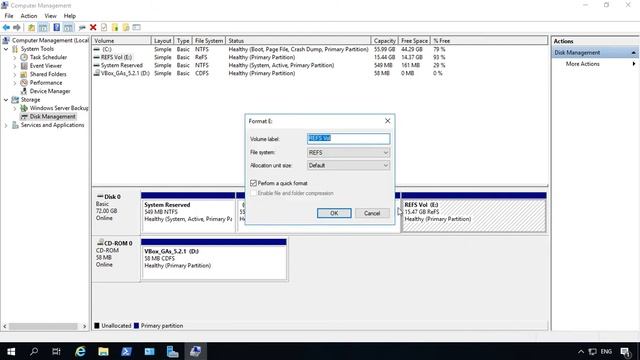Click Cancel in Format dialog
The image size is (640, 360).
pyautogui.click(x=372, y=213)
